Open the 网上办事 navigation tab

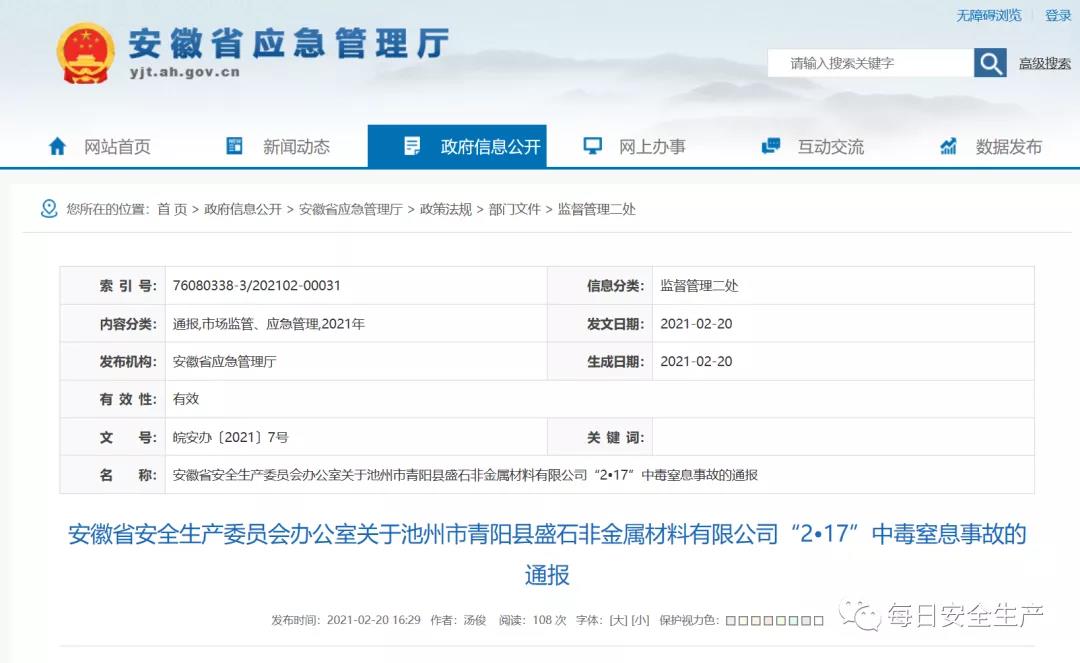coord(652,147)
